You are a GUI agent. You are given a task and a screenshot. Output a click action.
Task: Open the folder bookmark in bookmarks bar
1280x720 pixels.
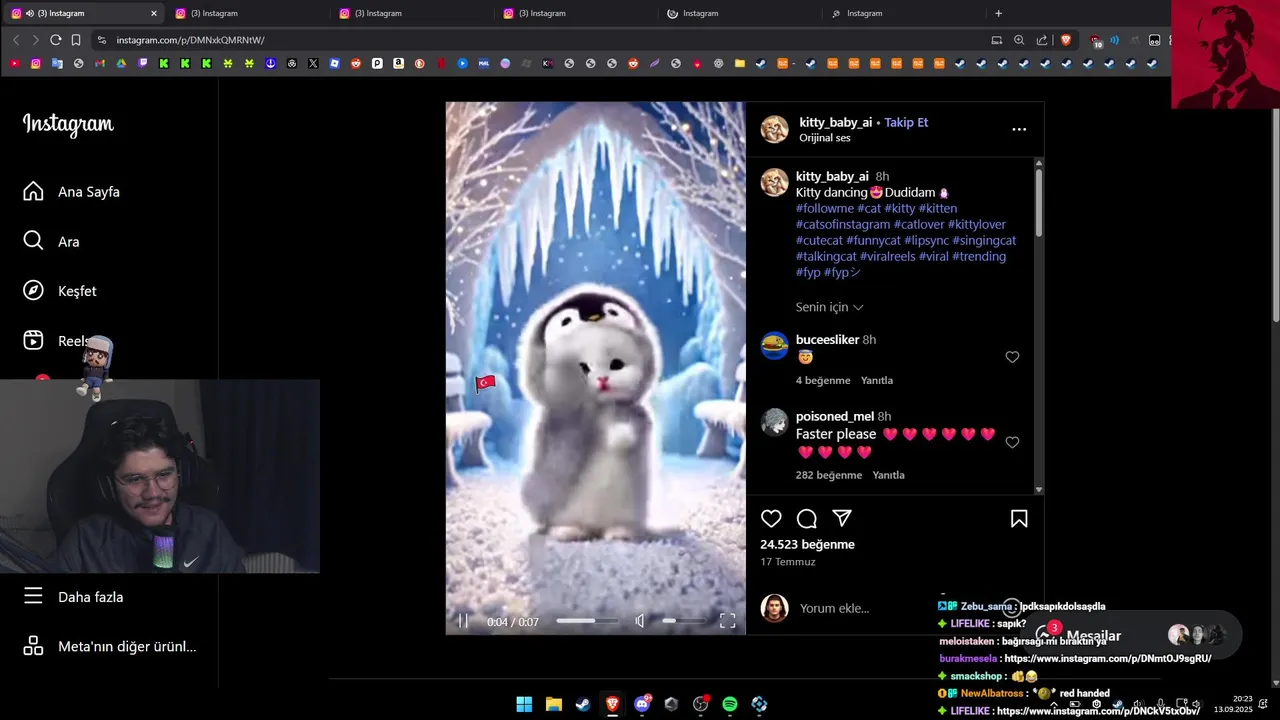click(x=740, y=63)
